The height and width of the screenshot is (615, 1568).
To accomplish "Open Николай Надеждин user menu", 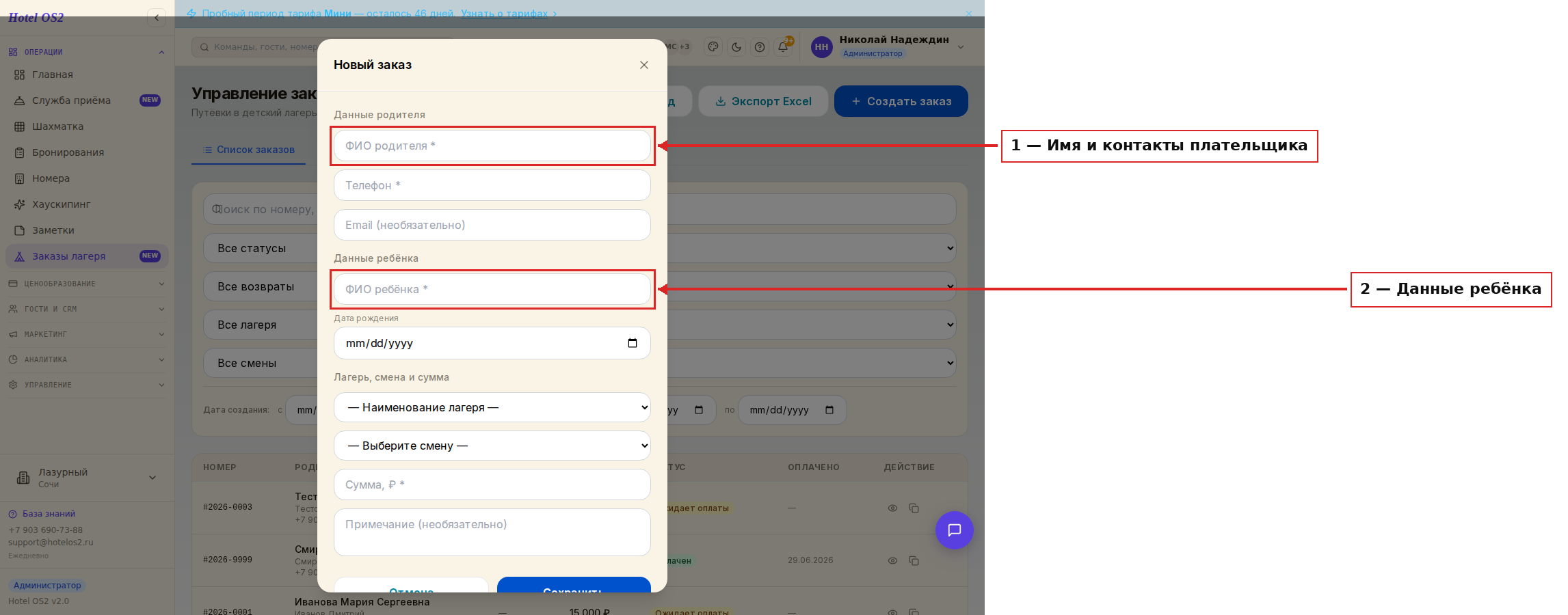I will click(x=888, y=46).
